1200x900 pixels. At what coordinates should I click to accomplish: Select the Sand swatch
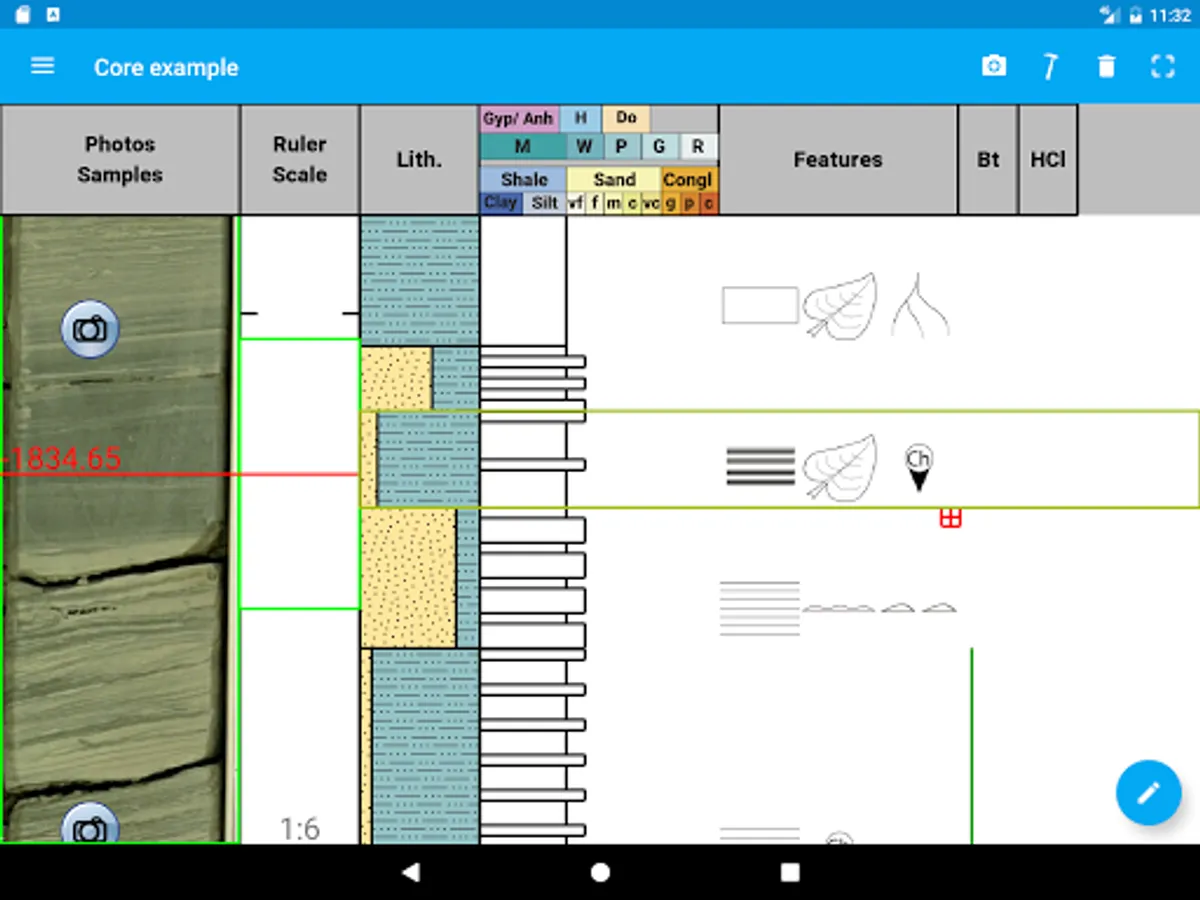pos(614,179)
